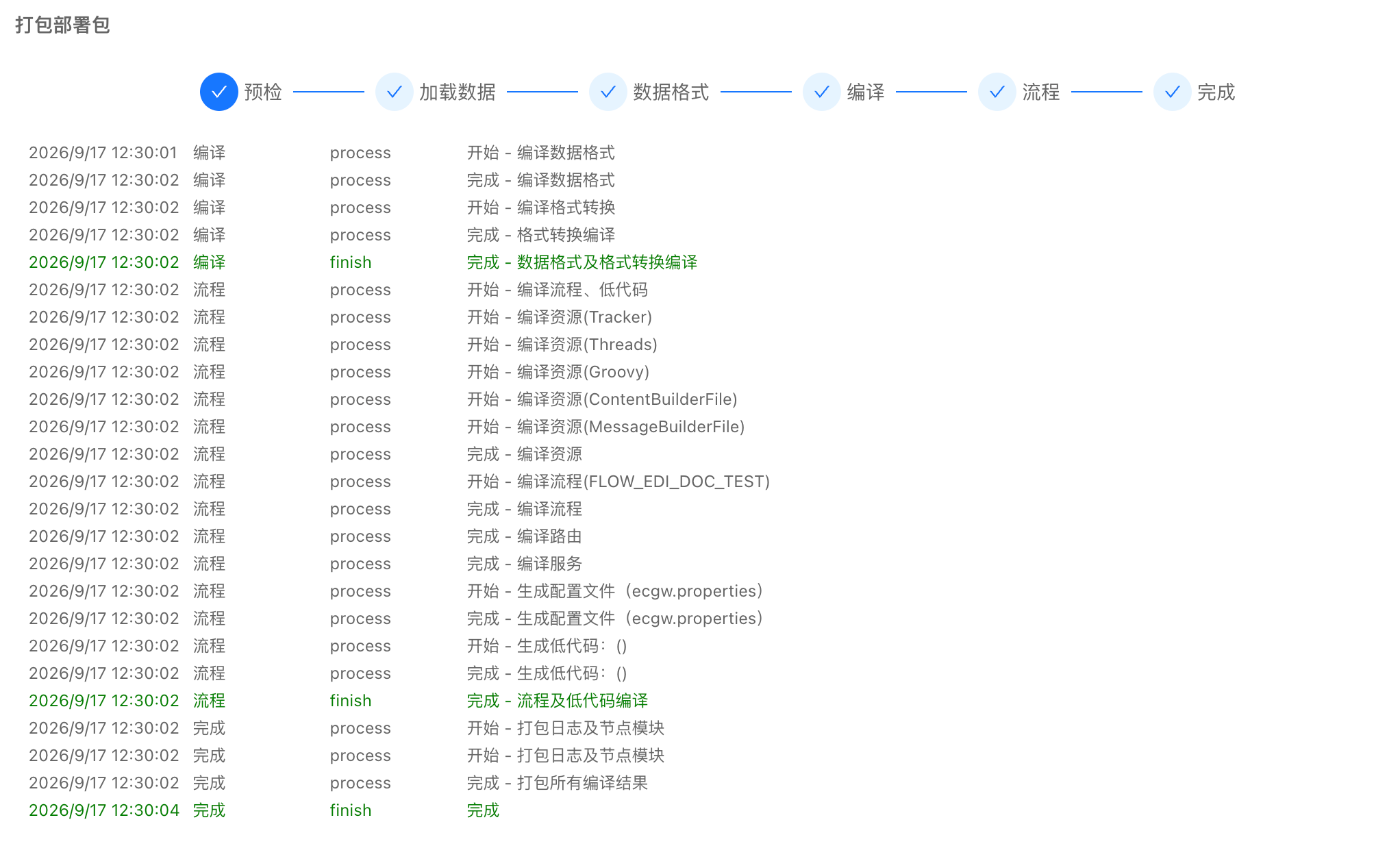Screen dimensions: 1400x859
Task: Click the 完成 step checkmark icon
Action: pyautogui.click(x=1173, y=92)
